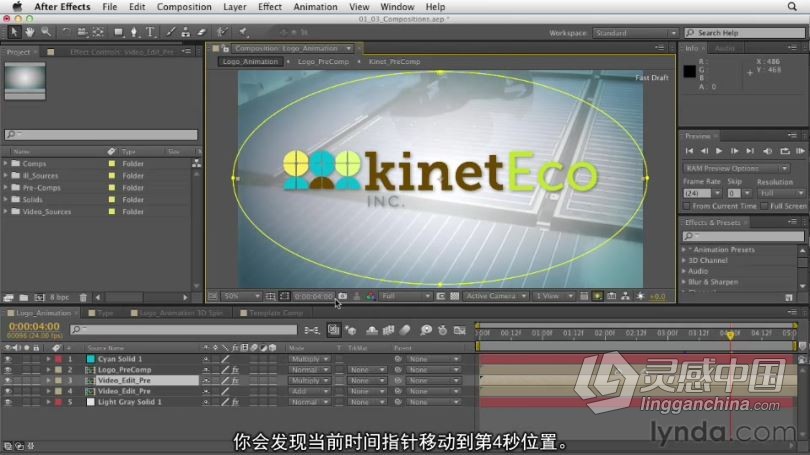
Task: Click the macOS Spotlight search icon
Action: coord(792,6)
